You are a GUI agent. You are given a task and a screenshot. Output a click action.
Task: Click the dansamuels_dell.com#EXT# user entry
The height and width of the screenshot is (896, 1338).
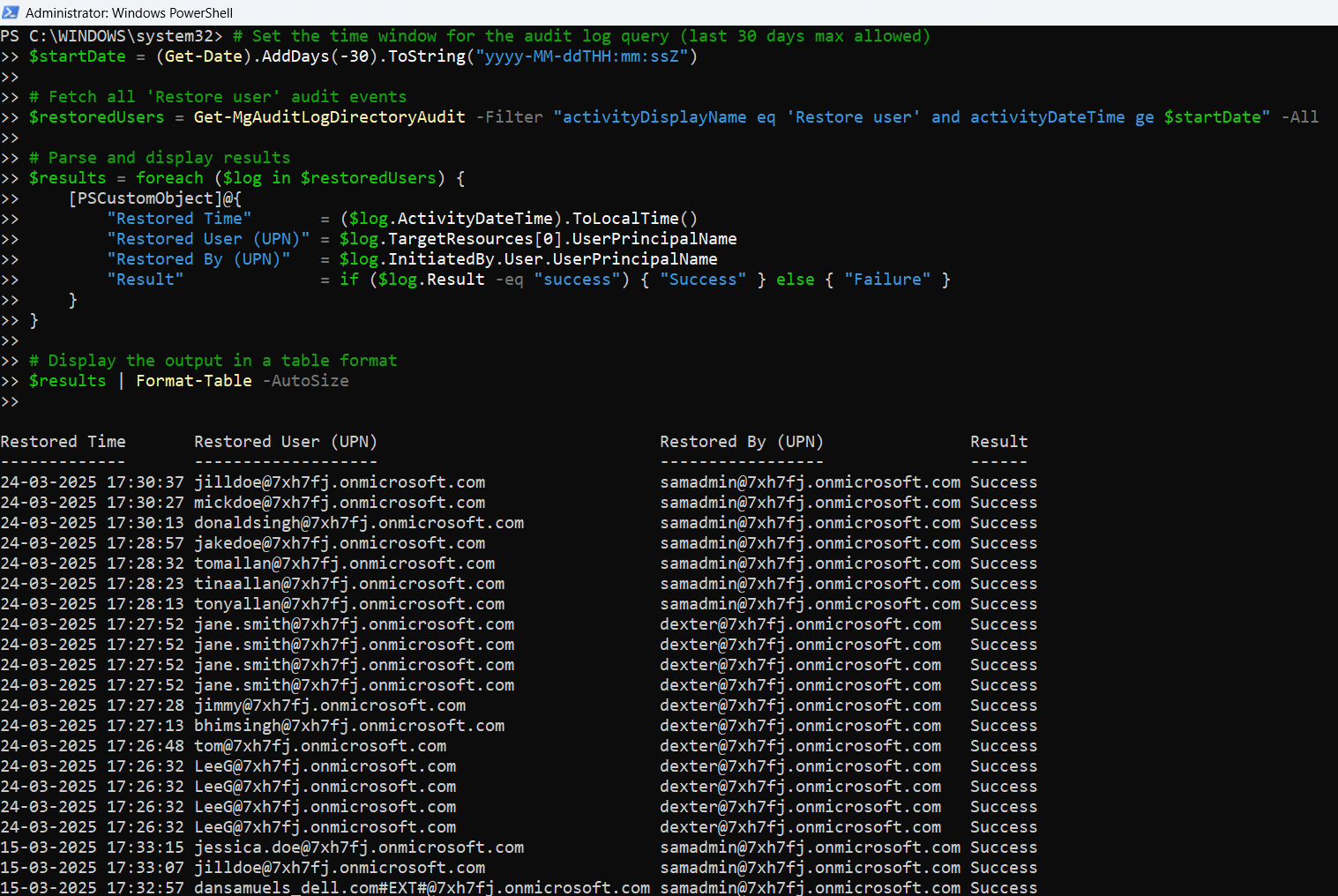pyautogui.click(x=422, y=887)
